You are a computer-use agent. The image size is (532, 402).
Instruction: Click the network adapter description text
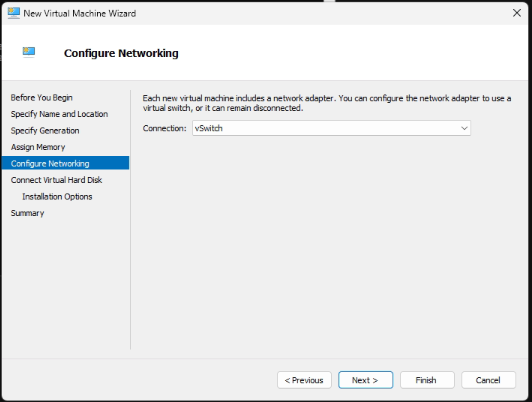tap(327, 103)
